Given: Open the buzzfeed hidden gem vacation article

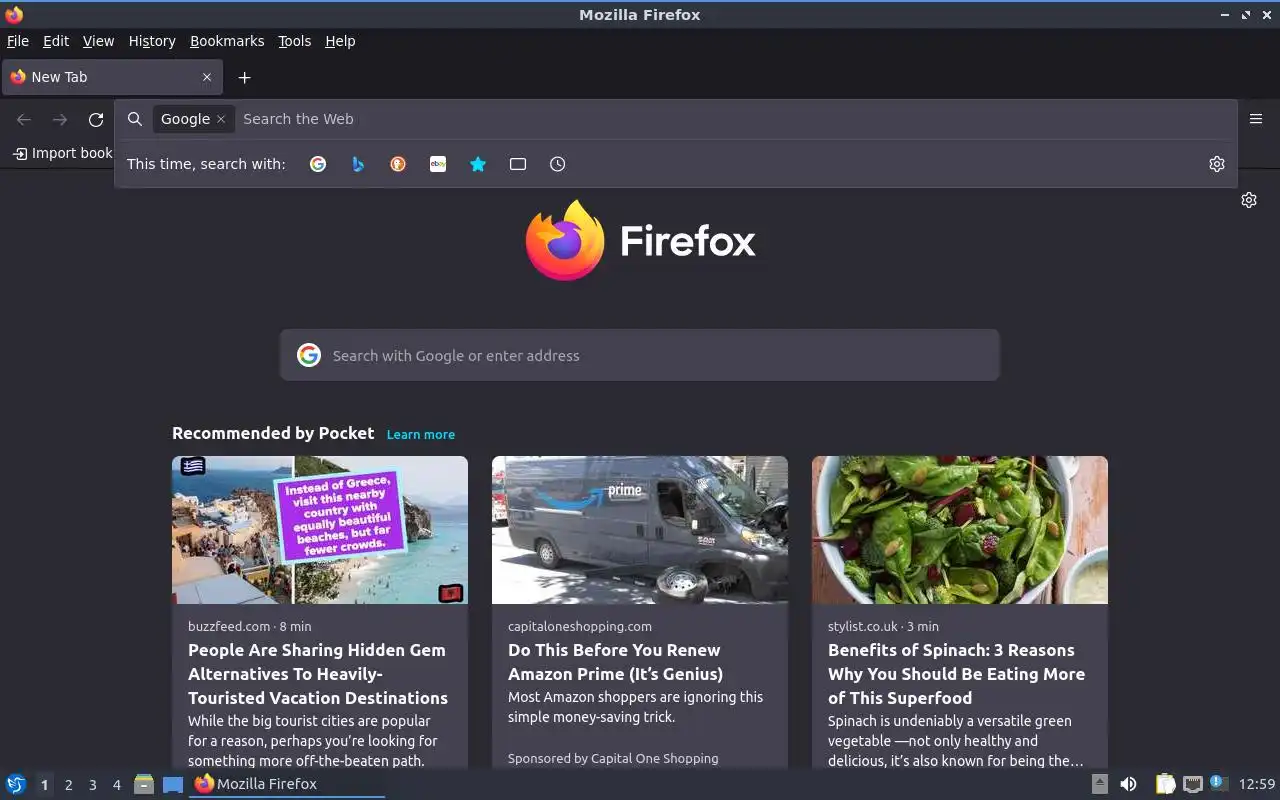Looking at the screenshot, I should coord(318,673).
